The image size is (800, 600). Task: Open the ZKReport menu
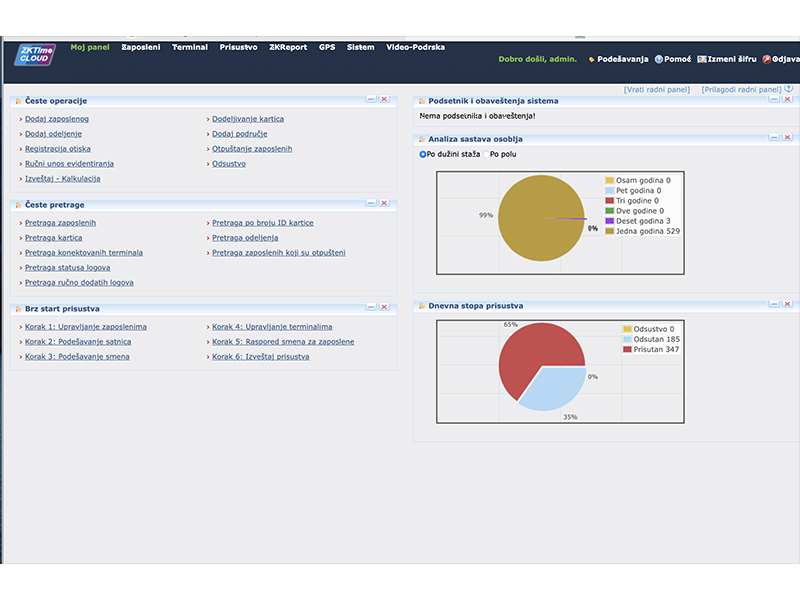click(288, 47)
